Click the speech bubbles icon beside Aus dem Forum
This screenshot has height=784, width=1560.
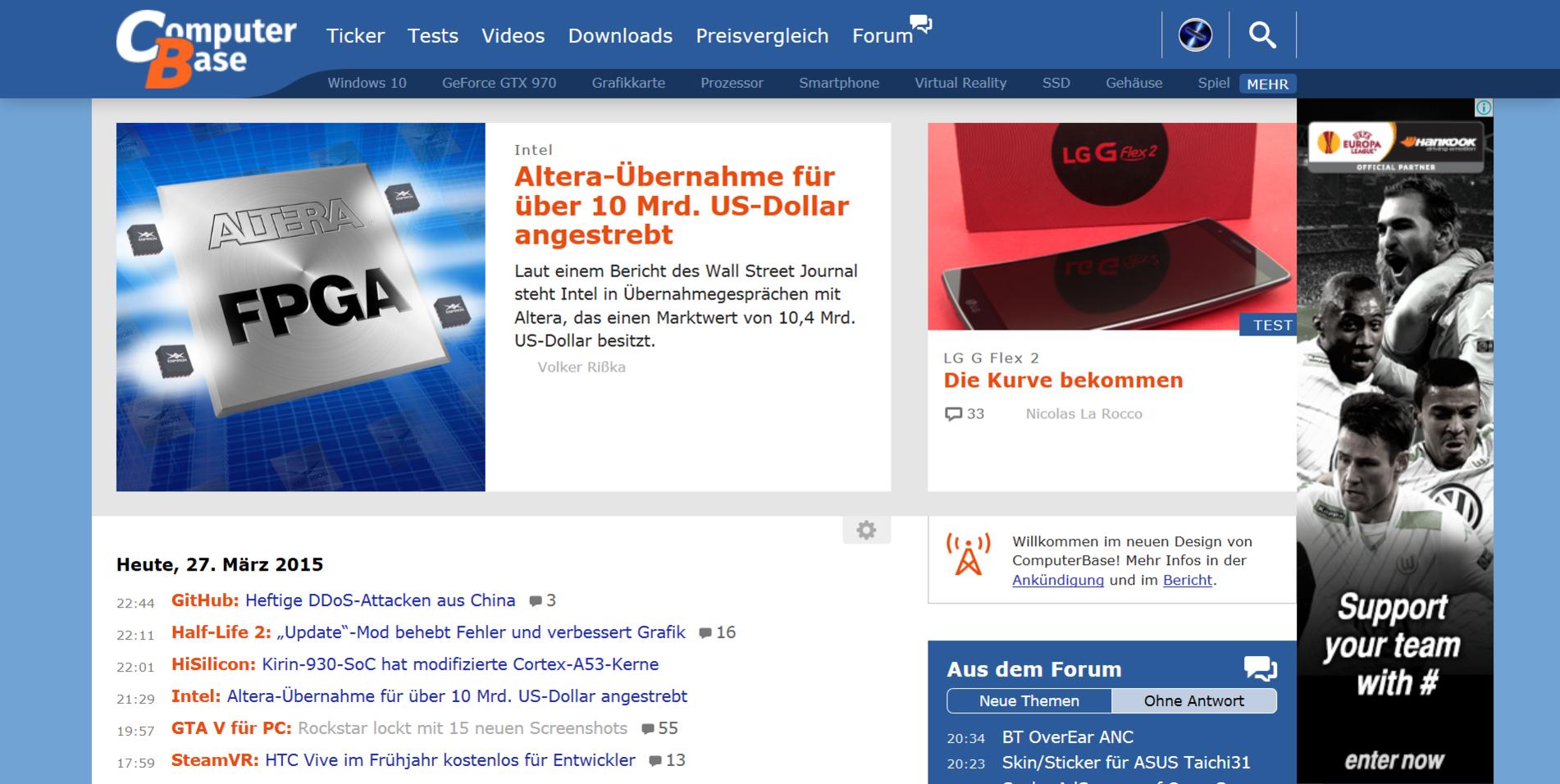coord(1260,668)
